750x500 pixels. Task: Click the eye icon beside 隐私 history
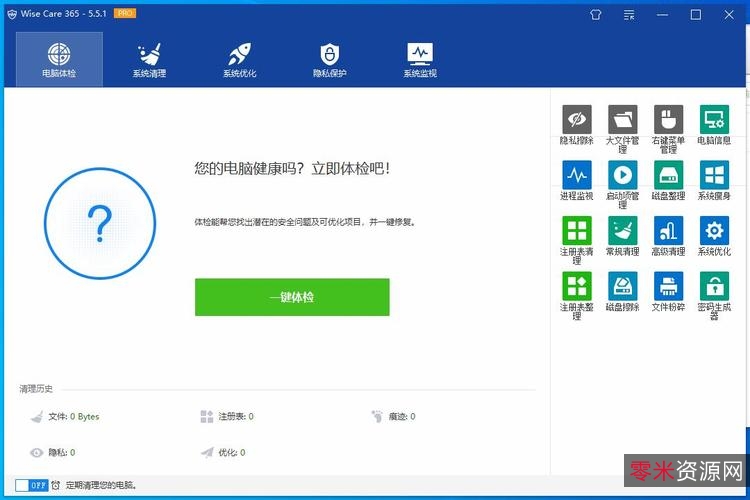37,453
